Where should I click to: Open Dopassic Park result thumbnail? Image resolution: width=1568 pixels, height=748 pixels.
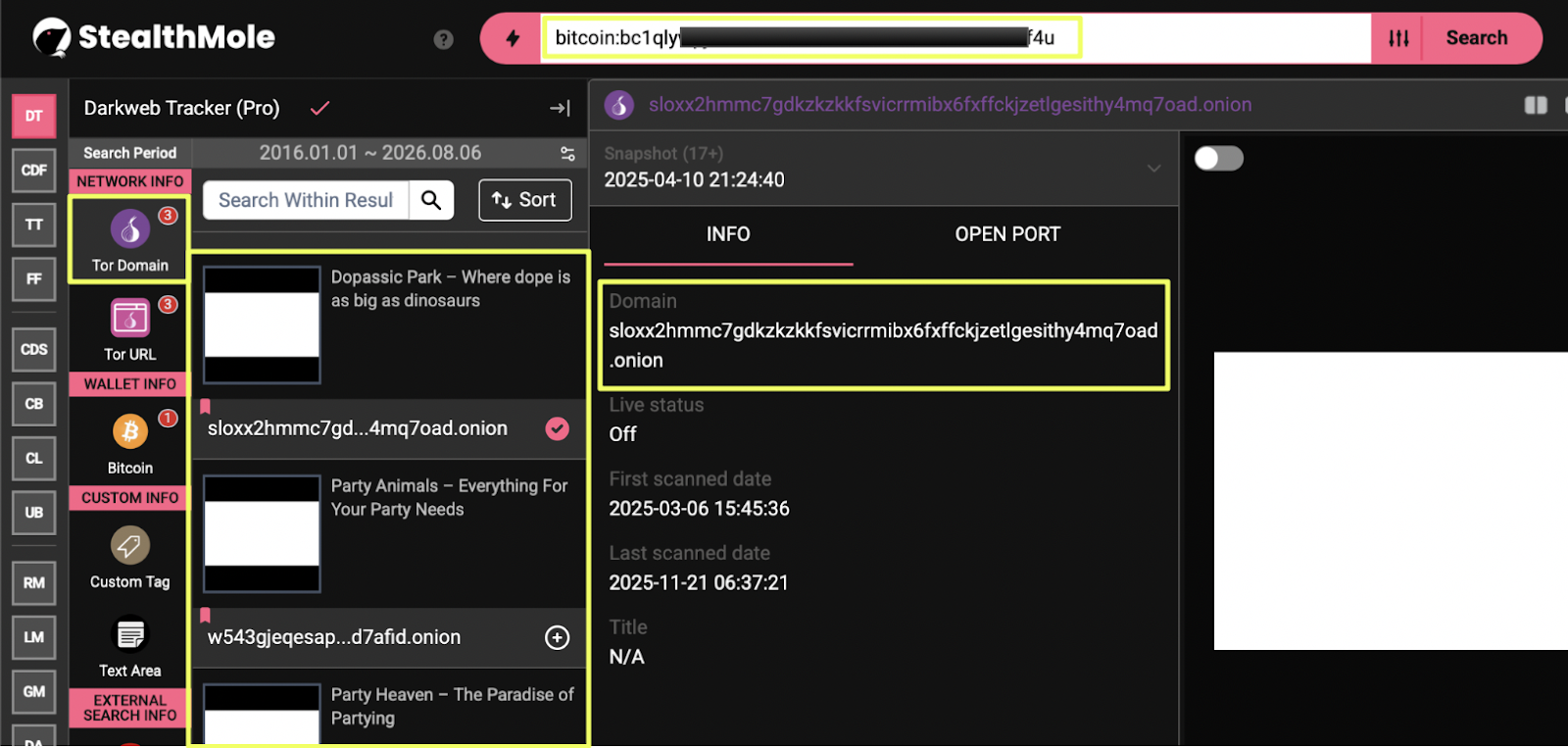coord(262,324)
